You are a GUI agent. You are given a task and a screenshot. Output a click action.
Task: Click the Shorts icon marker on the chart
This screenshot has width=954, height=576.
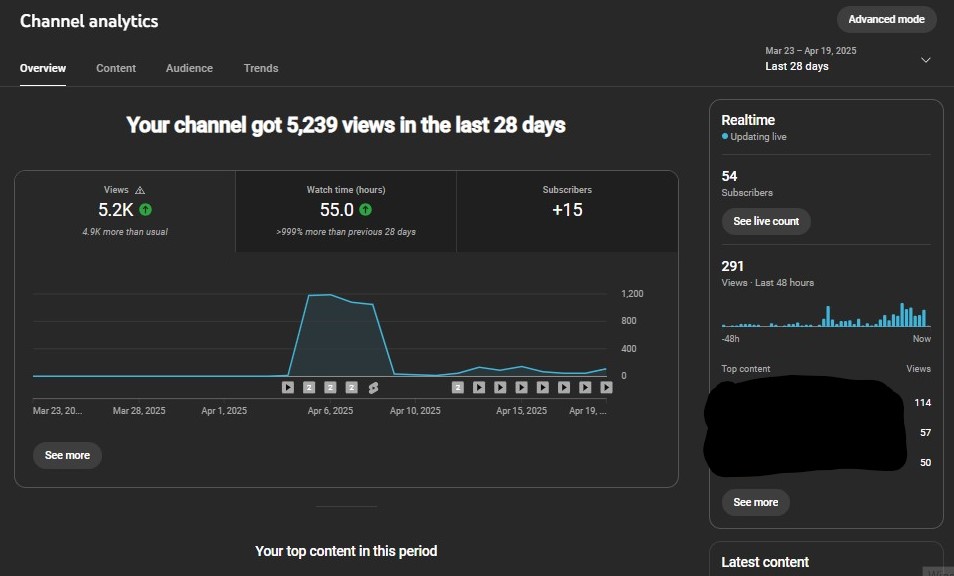point(373,387)
